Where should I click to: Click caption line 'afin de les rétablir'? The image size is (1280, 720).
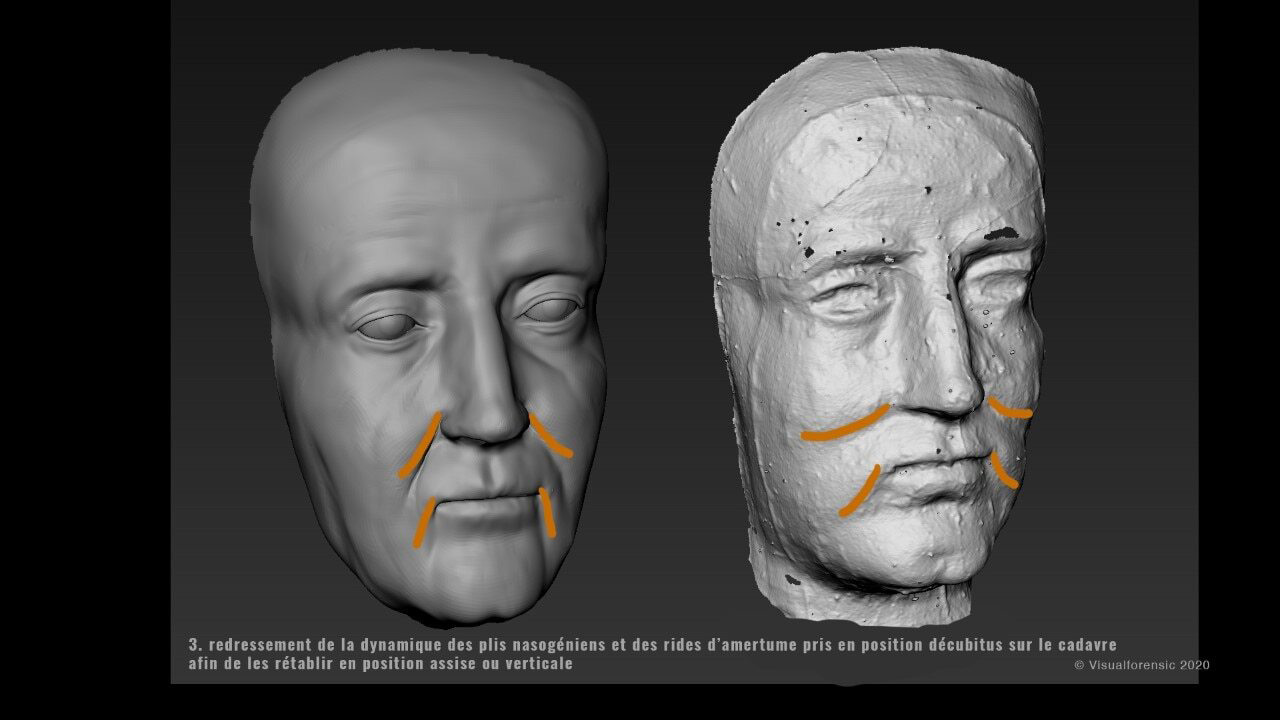[x=380, y=663]
